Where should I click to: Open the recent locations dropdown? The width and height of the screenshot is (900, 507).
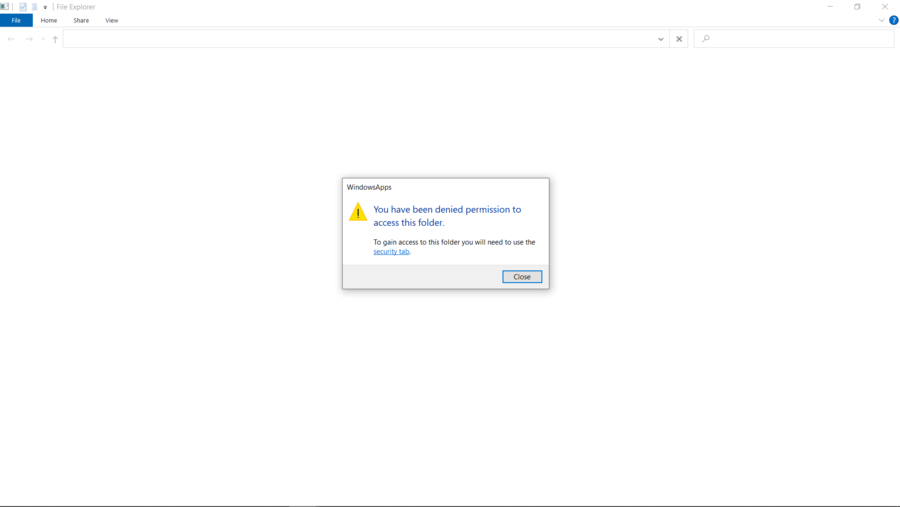(x=43, y=39)
